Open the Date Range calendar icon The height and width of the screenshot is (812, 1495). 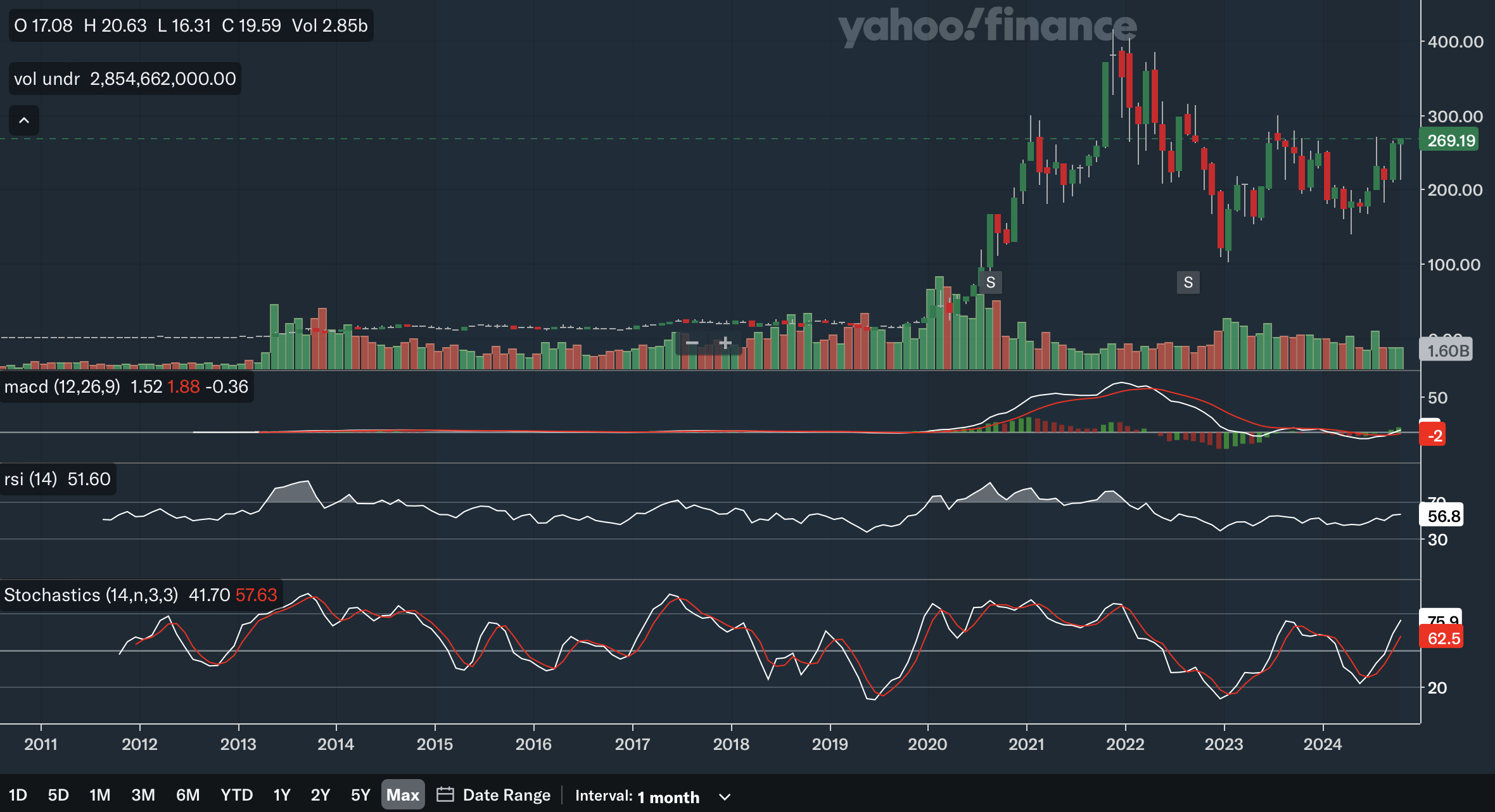tap(445, 795)
